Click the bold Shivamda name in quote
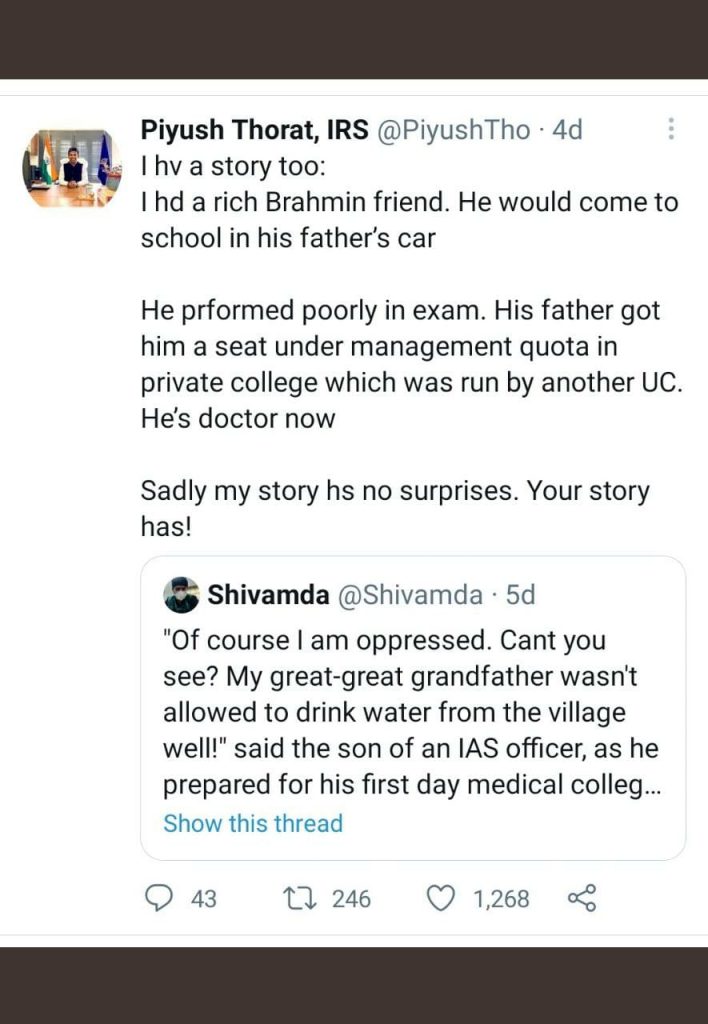Viewport: 708px width, 1024px height. click(268, 595)
